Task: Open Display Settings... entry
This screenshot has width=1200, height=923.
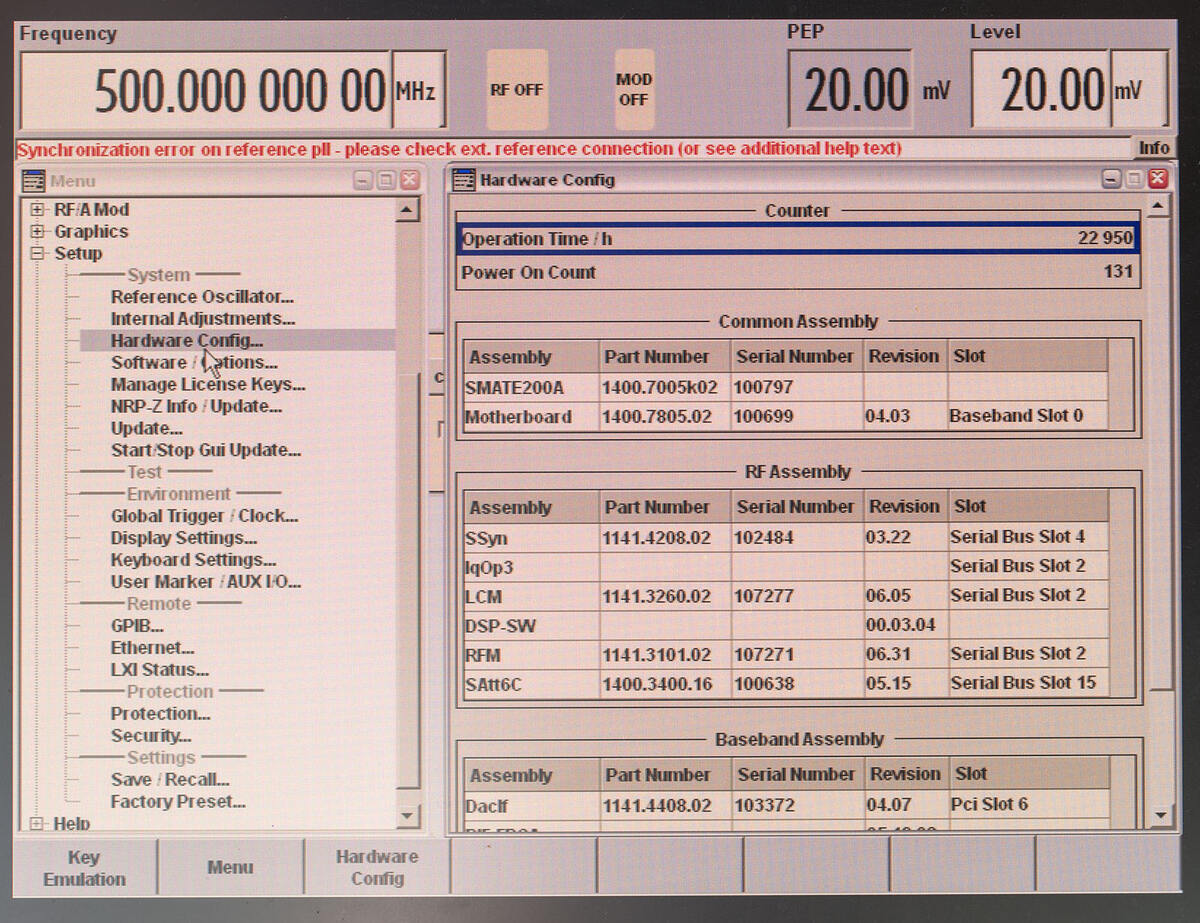Action: (x=183, y=539)
